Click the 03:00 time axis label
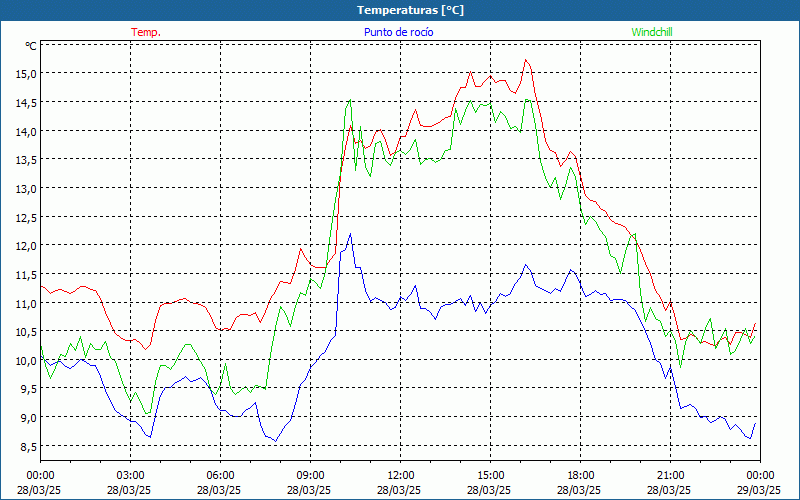800x500 pixels. pyautogui.click(x=131, y=476)
